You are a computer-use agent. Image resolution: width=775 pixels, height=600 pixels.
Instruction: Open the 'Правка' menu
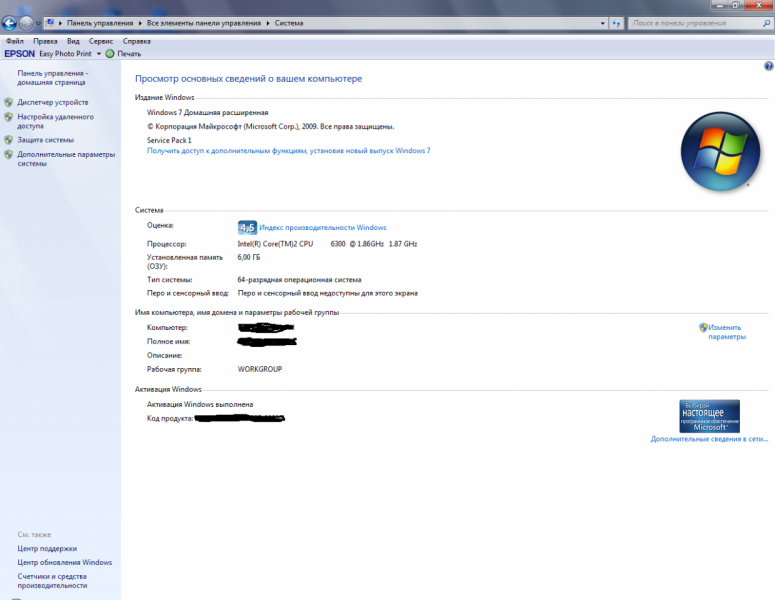tap(45, 41)
